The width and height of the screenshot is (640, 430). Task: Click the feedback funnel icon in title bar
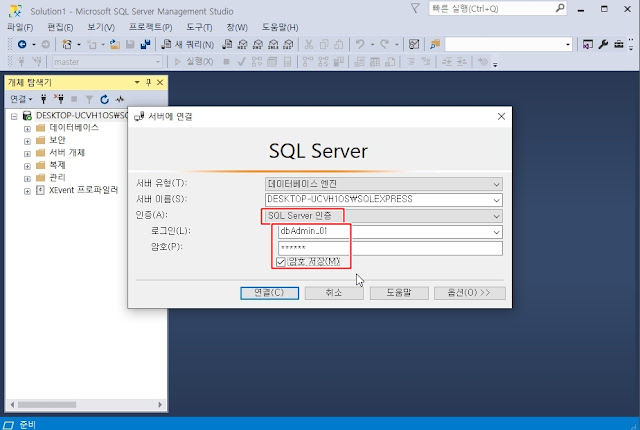pyautogui.click(x=415, y=8)
